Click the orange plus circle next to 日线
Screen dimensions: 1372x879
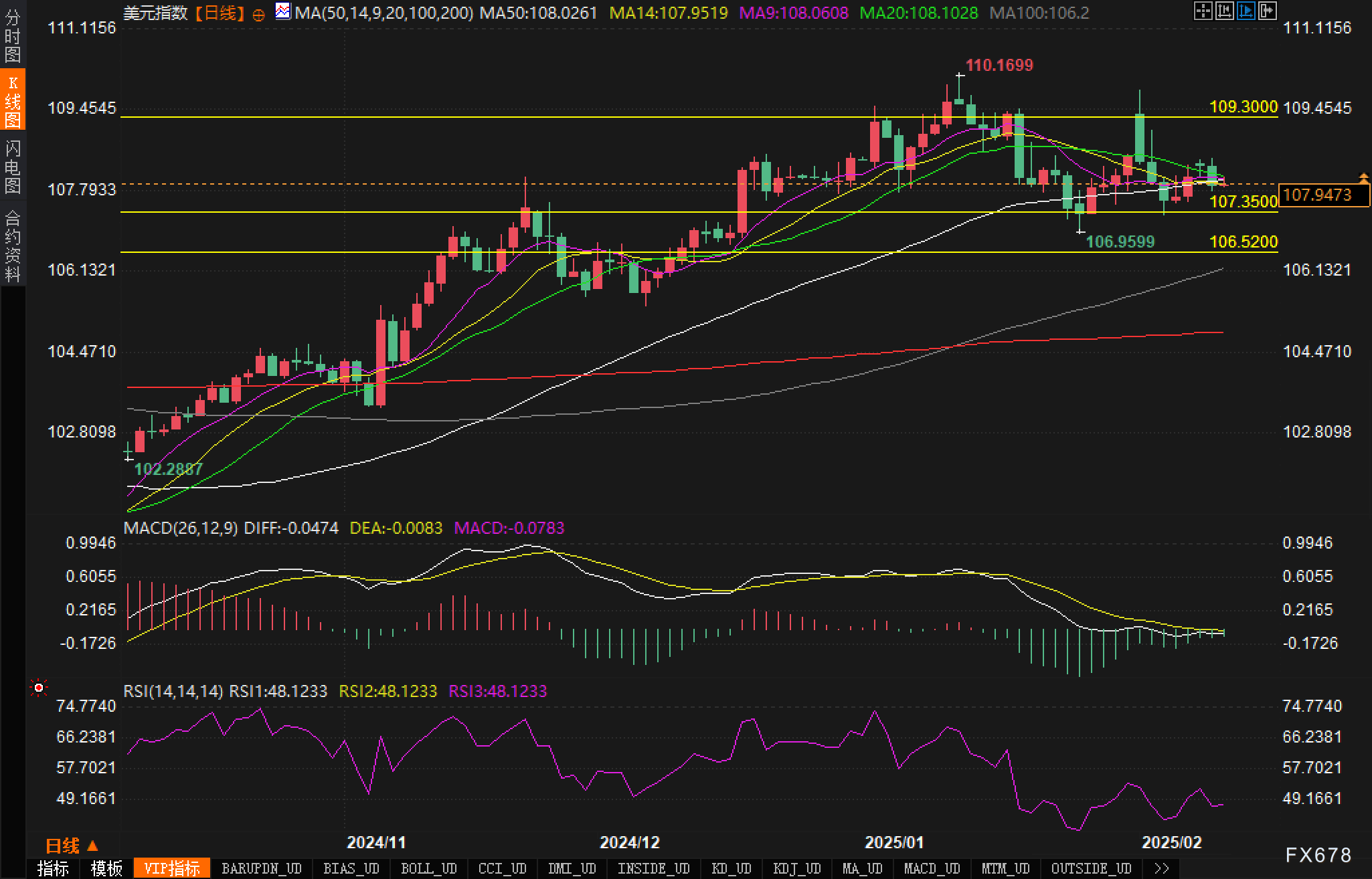pos(258,15)
